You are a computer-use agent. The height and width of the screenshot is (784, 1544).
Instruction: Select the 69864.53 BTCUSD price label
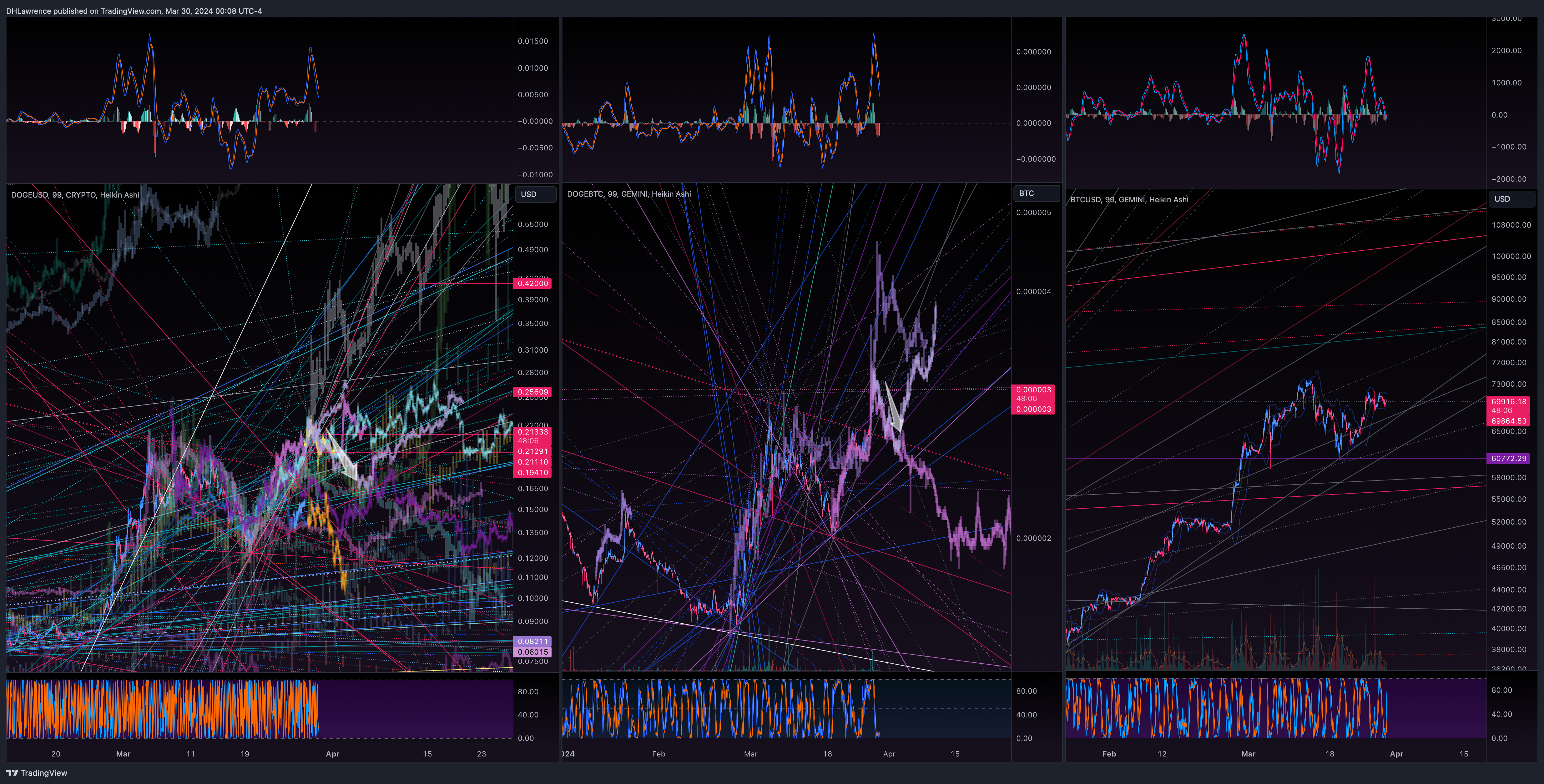(x=1509, y=421)
